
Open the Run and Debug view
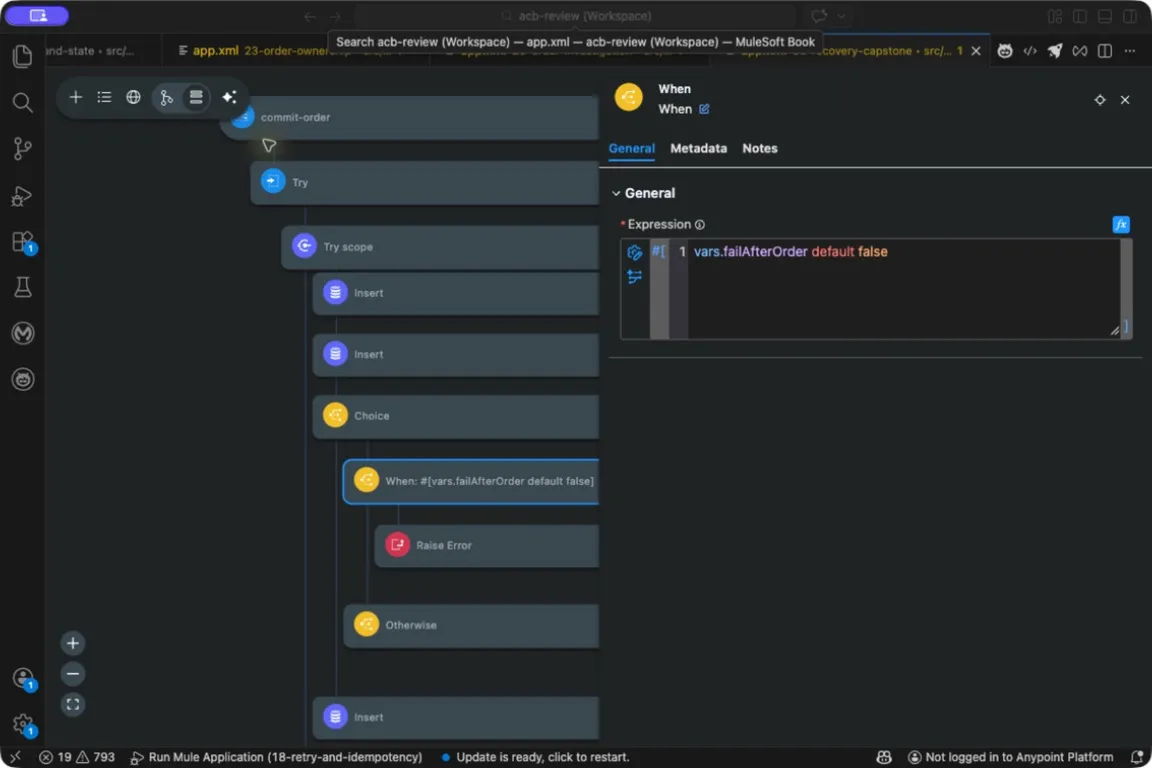point(23,195)
